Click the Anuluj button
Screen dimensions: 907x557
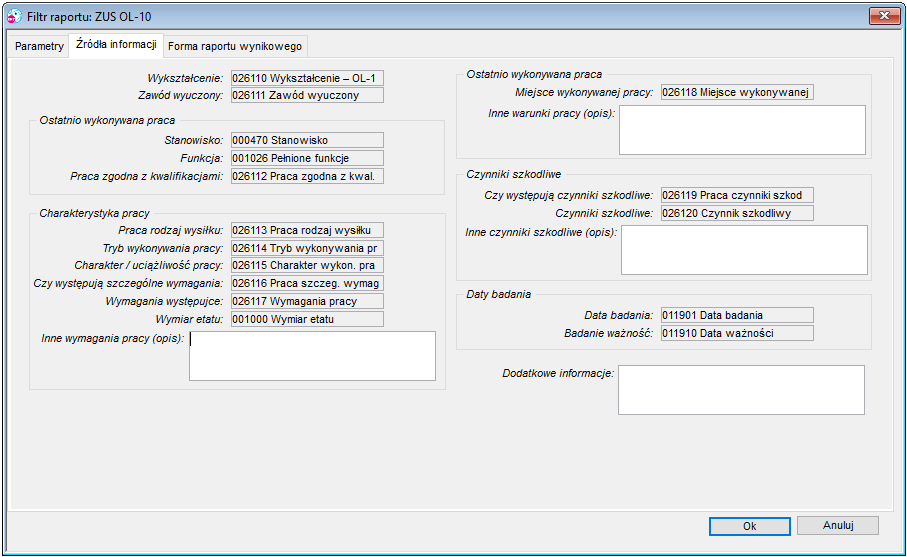838,525
